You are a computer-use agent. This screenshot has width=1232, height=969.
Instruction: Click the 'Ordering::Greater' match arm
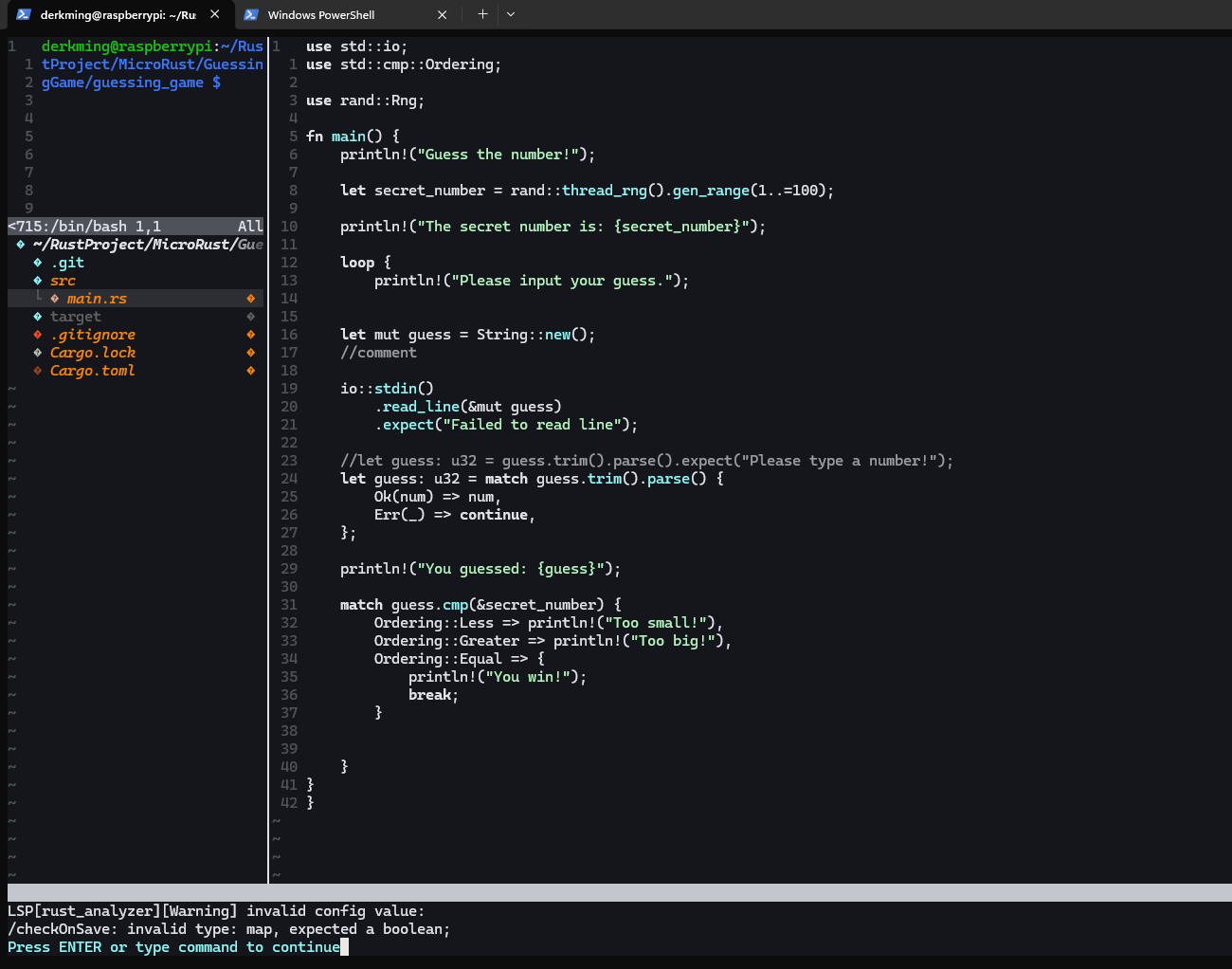coord(553,641)
